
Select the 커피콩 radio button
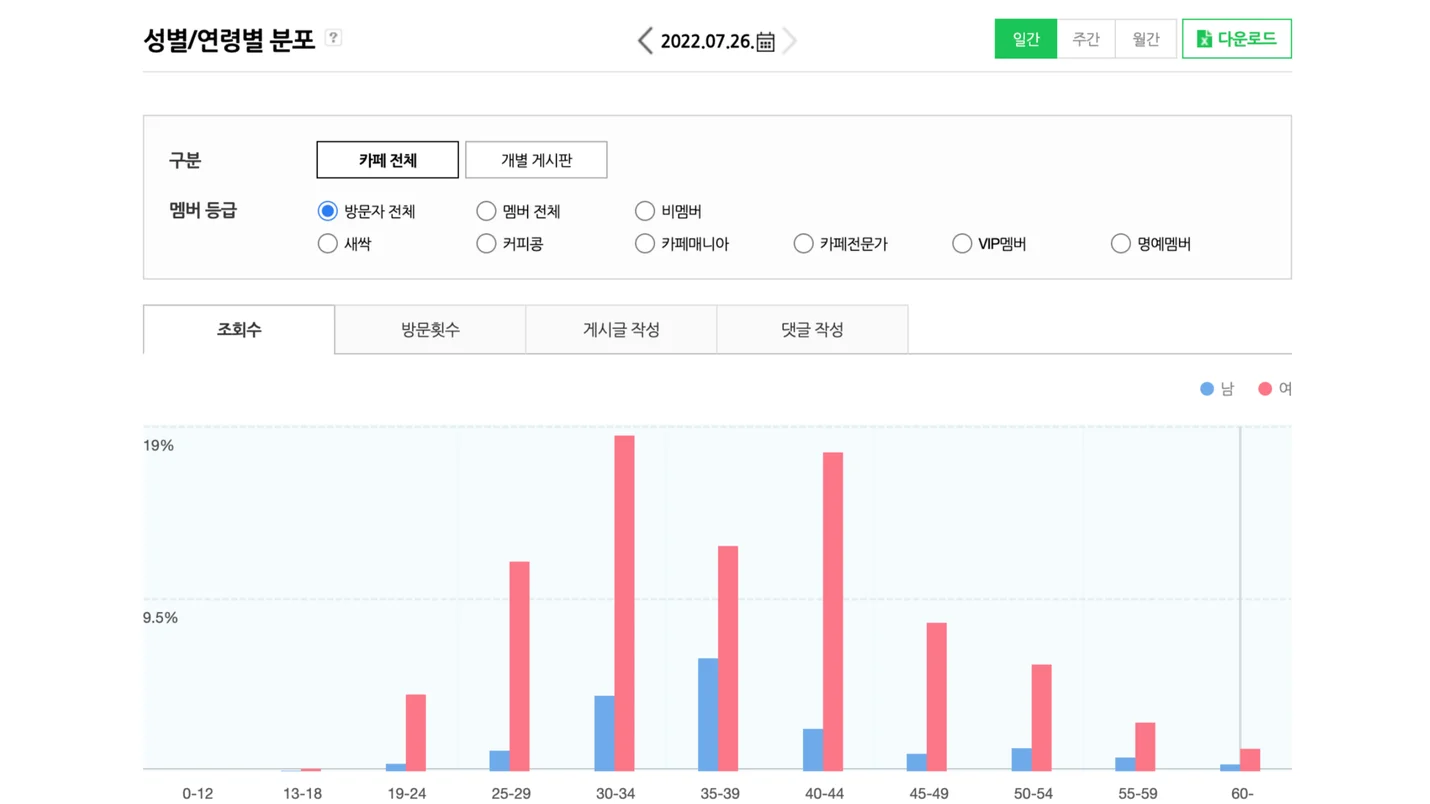coord(486,243)
